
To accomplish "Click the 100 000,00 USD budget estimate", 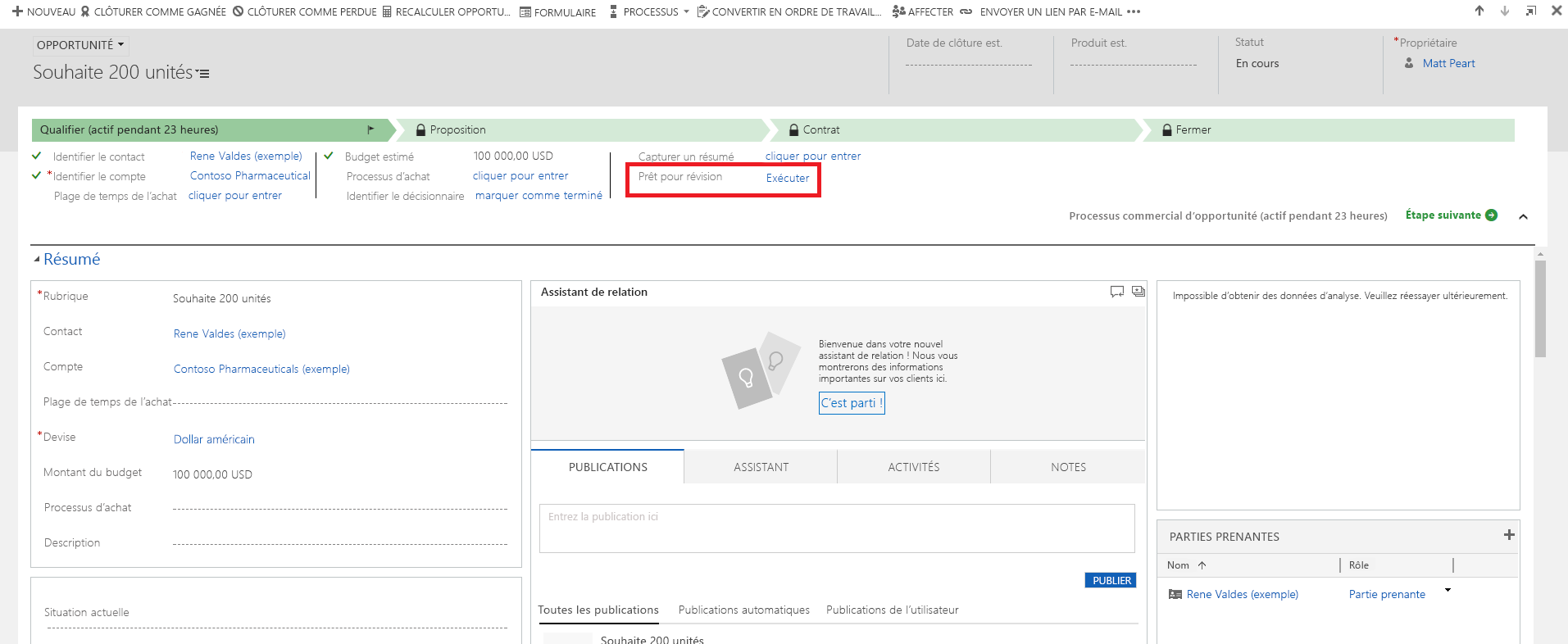I will click(513, 156).
